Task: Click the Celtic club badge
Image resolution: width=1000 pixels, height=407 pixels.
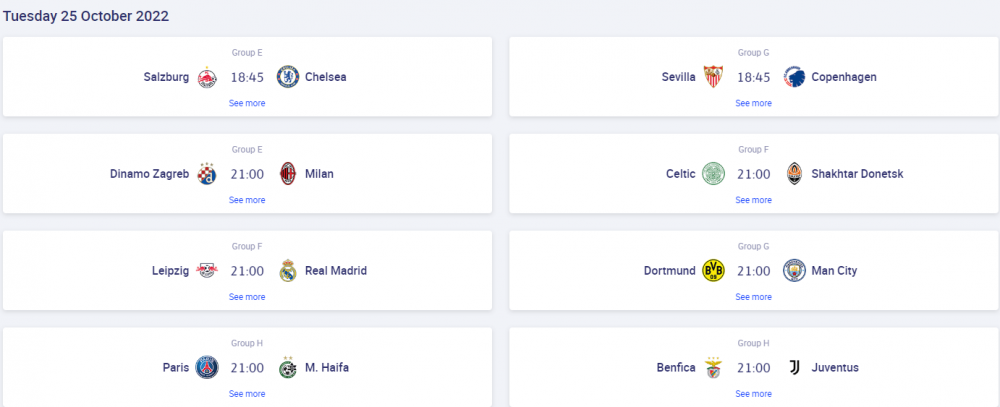Action: tap(713, 174)
